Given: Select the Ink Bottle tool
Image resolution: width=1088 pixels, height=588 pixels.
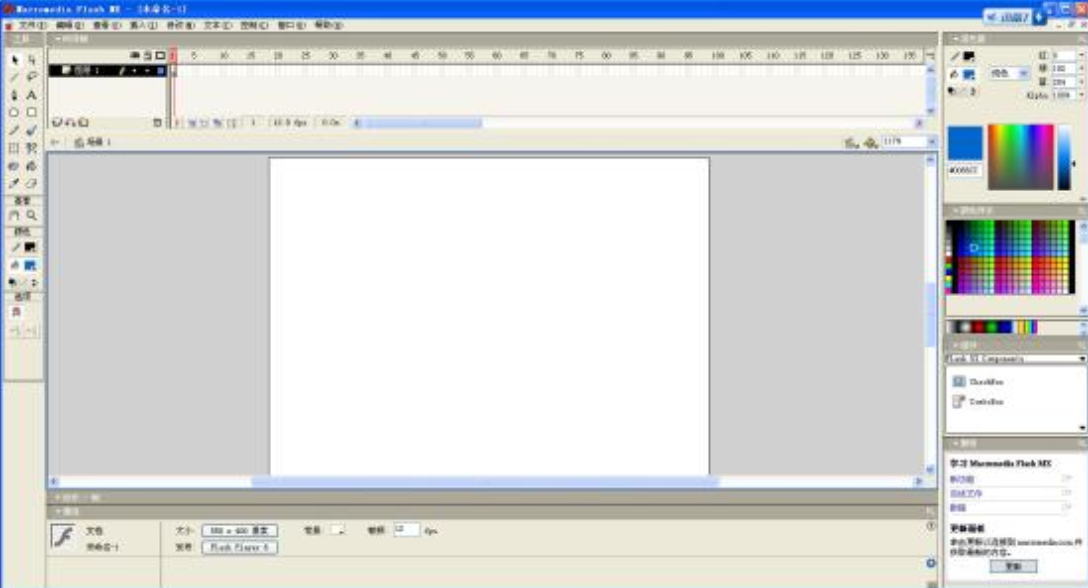Looking at the screenshot, I should pyautogui.click(x=15, y=166).
